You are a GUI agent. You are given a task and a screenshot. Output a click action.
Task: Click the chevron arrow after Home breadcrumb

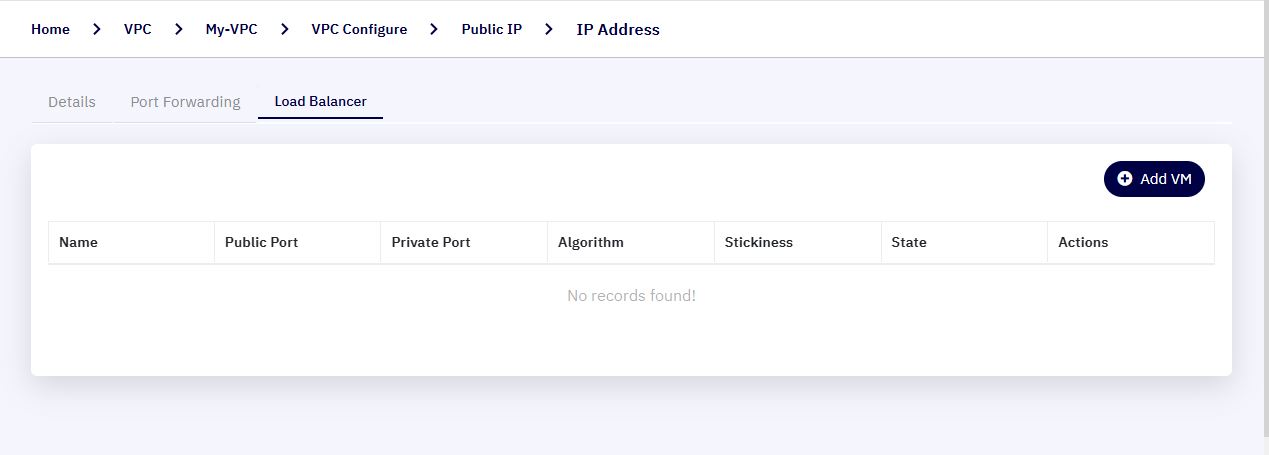pos(97,29)
